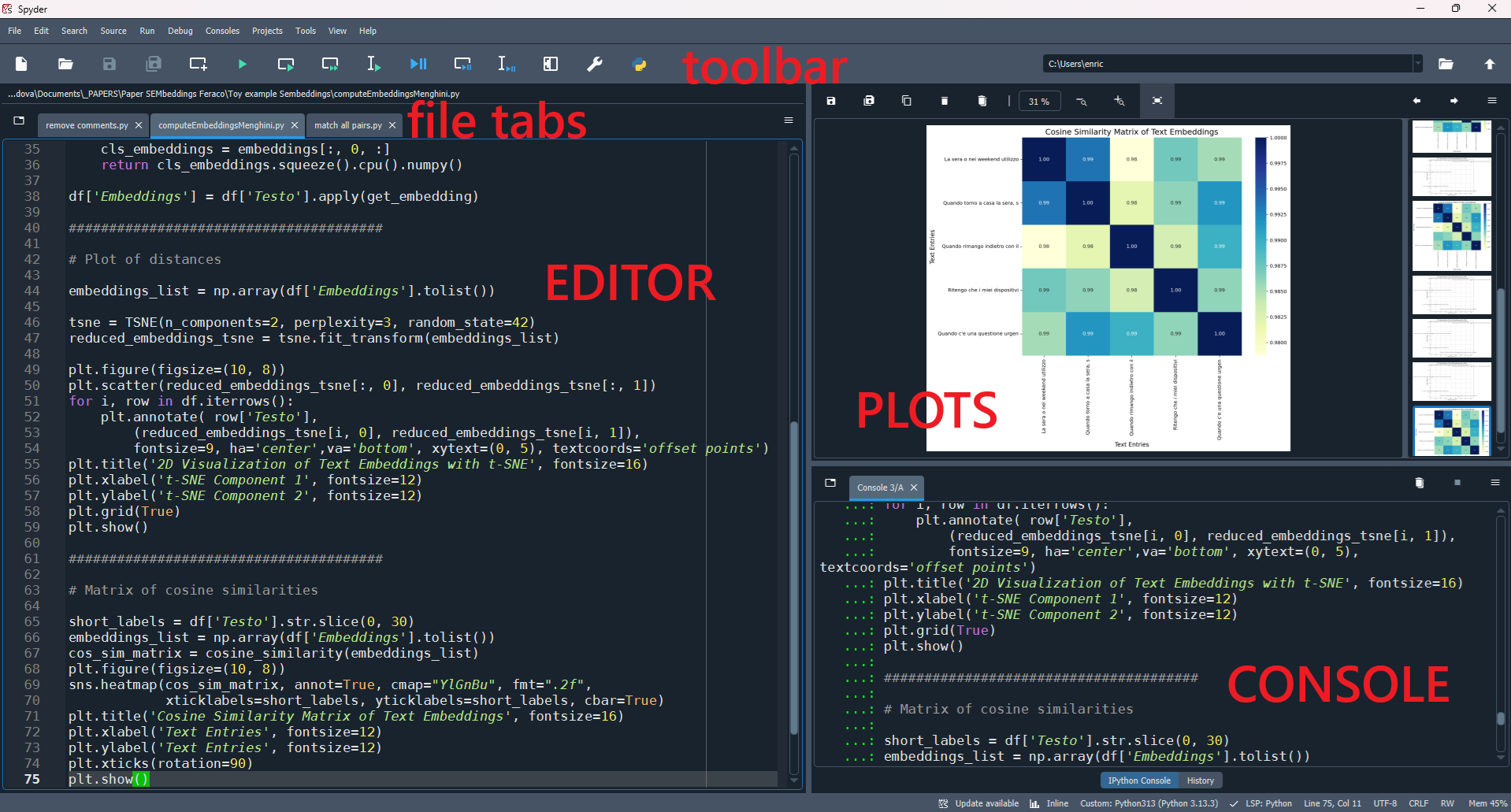
Task: Save the current plot in Plots pane
Action: coord(830,101)
